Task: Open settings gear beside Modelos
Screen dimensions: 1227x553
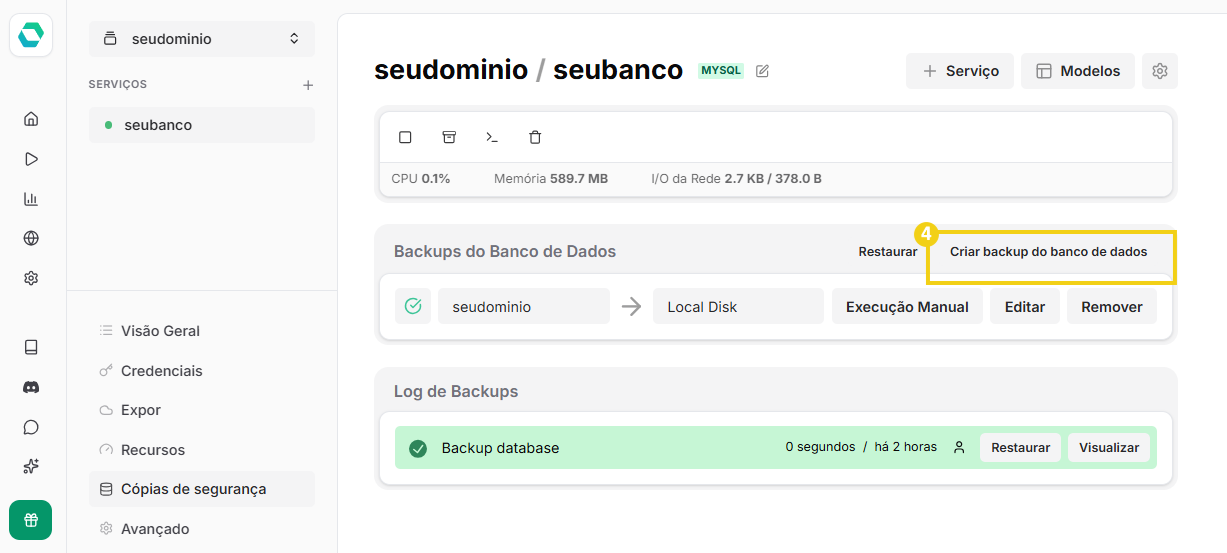Action: click(x=1160, y=71)
